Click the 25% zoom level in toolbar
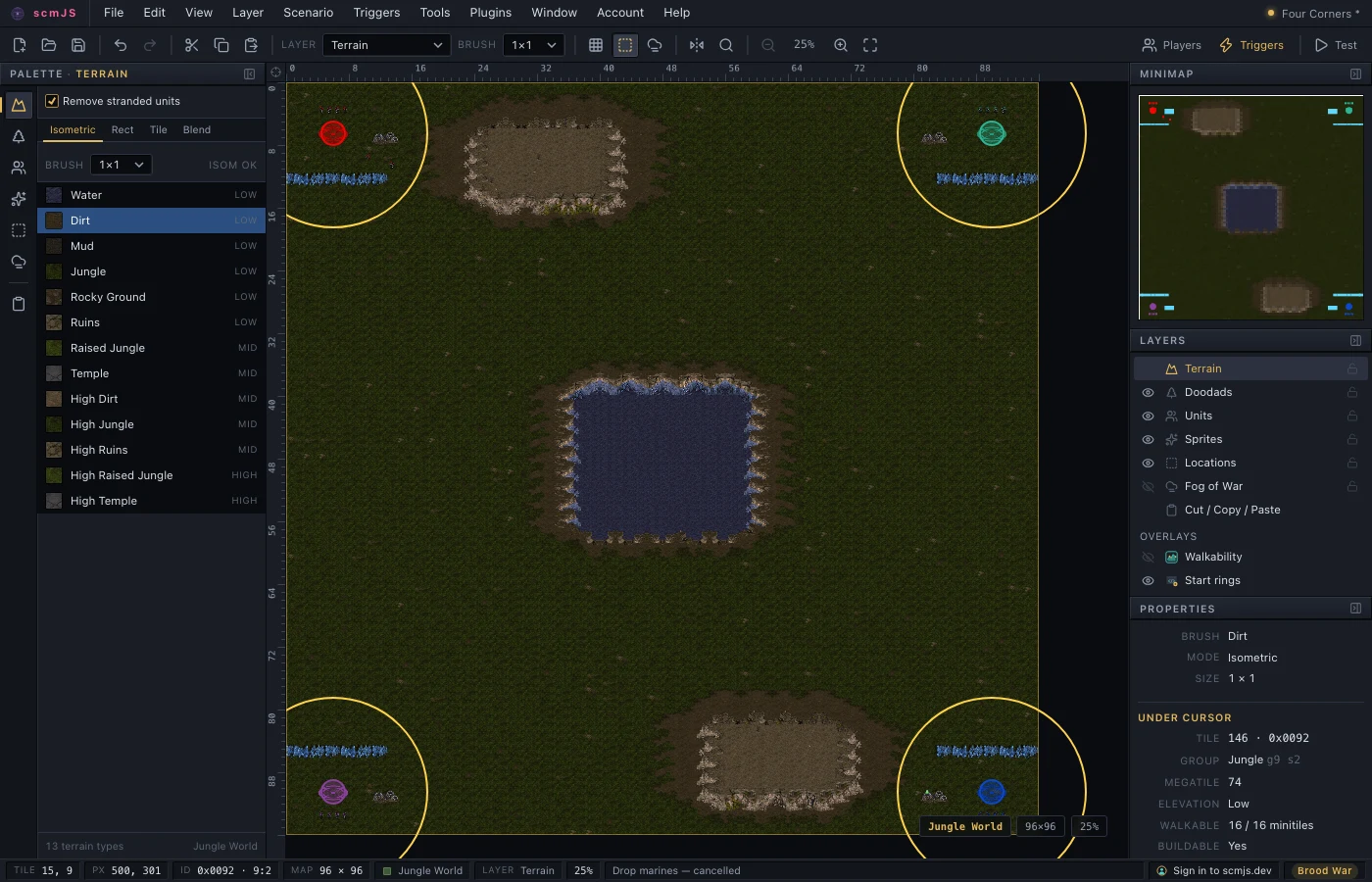Viewport: 1372px width, 882px height. pos(805,45)
